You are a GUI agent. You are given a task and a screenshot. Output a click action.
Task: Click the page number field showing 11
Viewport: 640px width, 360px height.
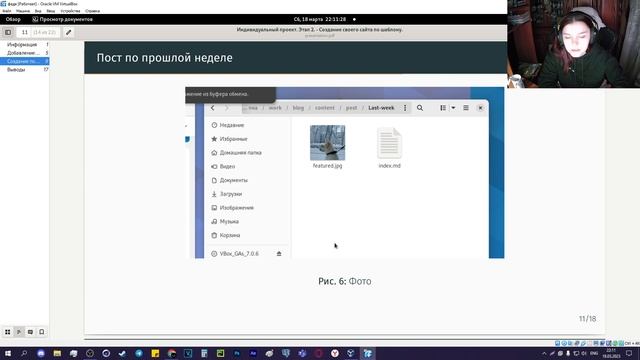coord(24,32)
